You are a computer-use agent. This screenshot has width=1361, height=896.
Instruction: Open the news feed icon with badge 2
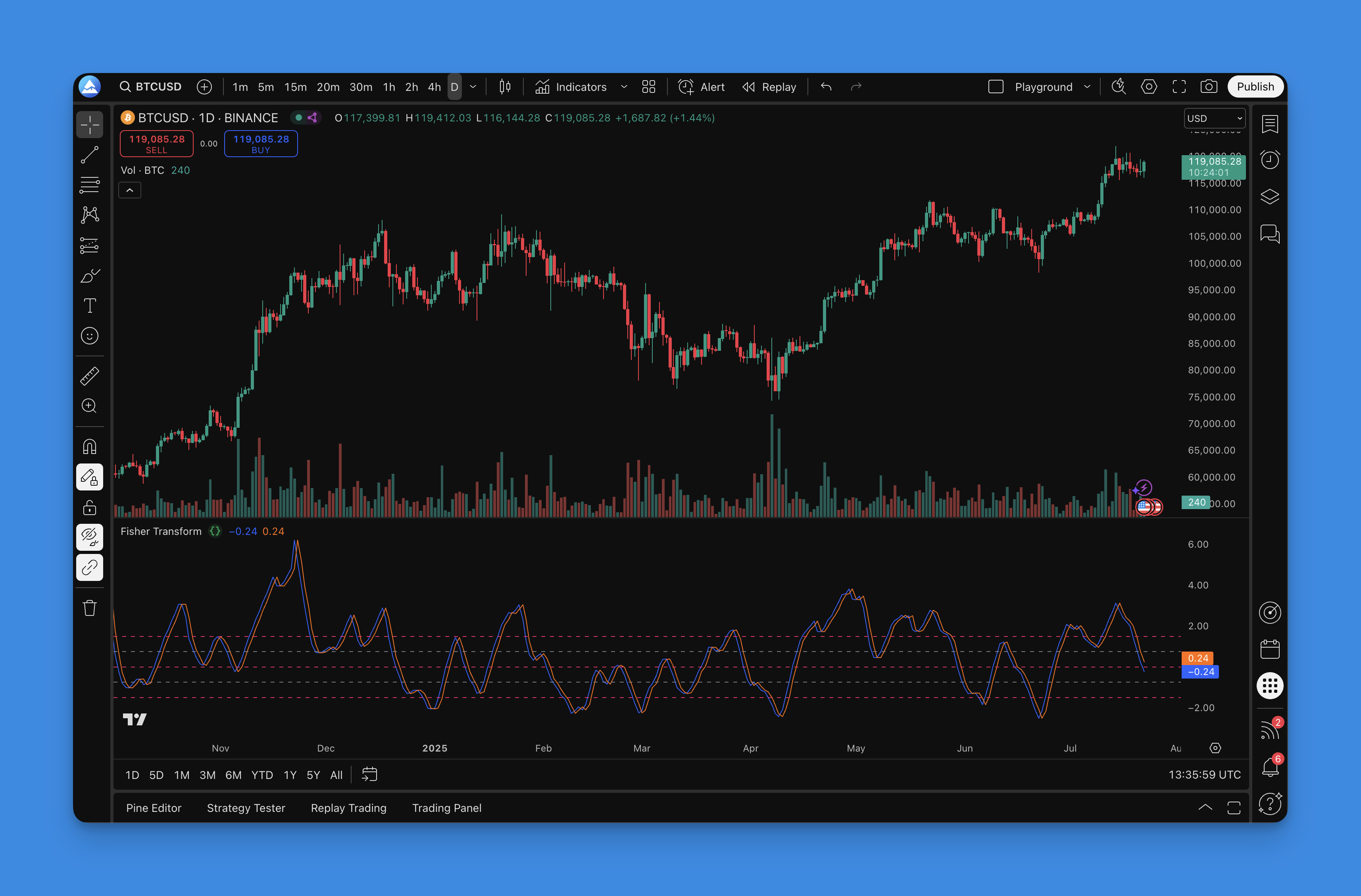1270,731
